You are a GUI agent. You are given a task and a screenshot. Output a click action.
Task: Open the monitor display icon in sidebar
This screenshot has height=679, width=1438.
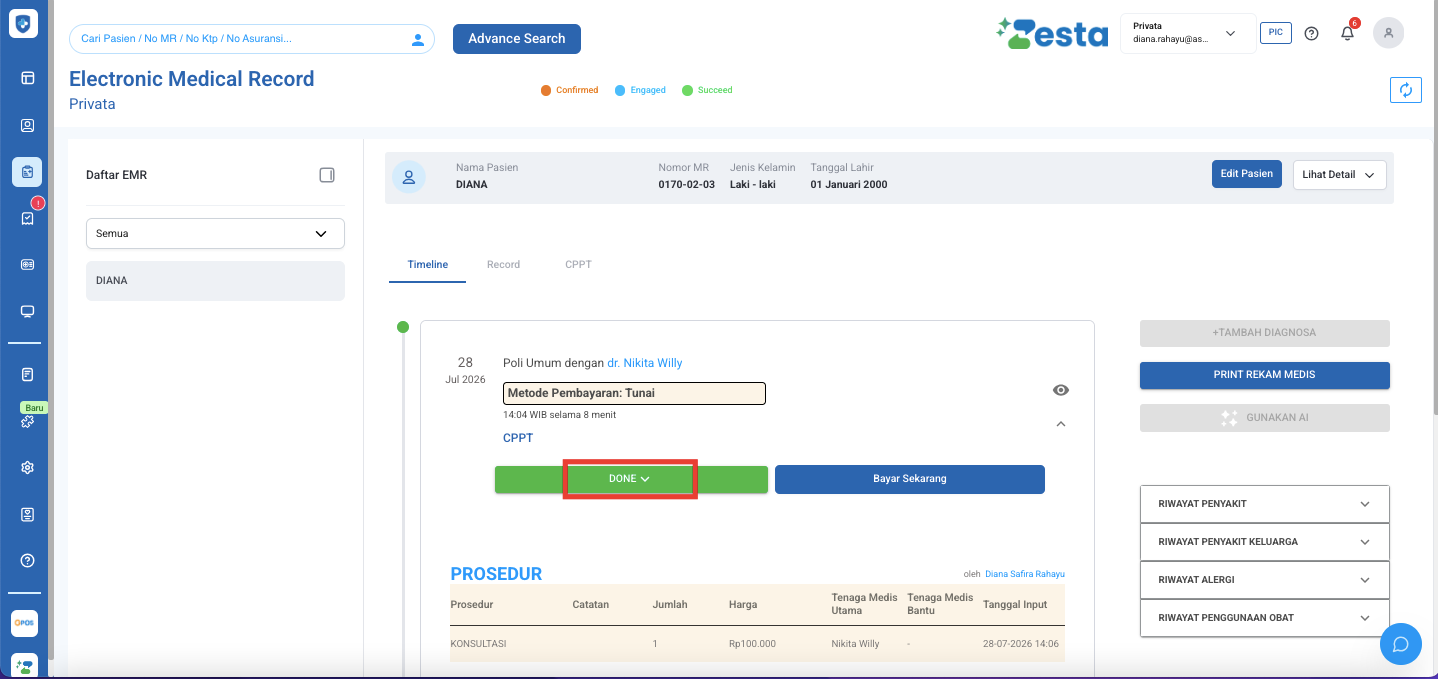click(27, 311)
